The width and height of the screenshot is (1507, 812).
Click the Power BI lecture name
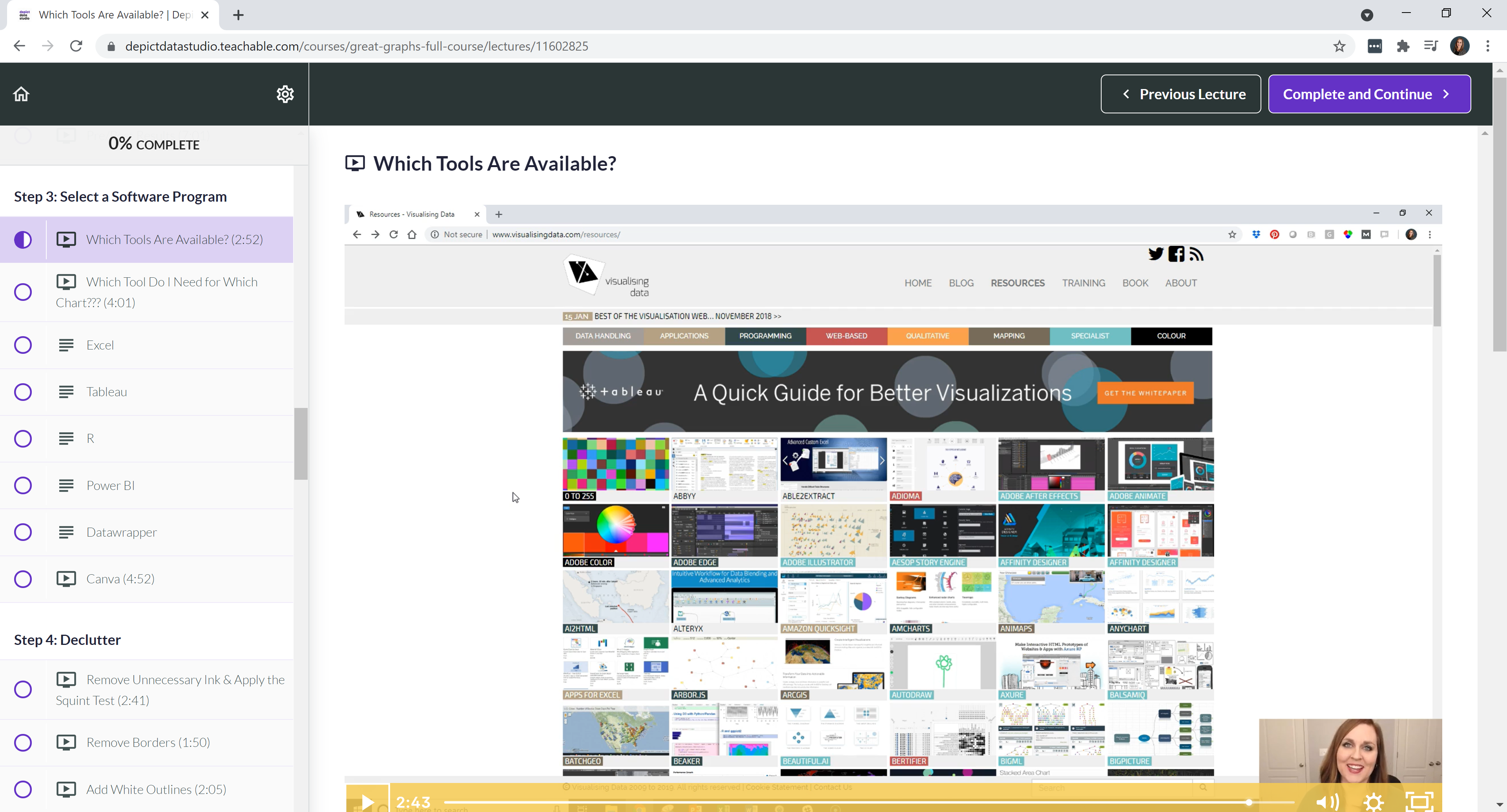click(111, 486)
